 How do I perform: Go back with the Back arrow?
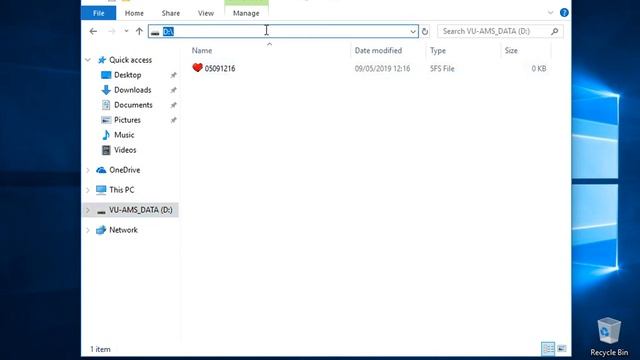(93, 31)
